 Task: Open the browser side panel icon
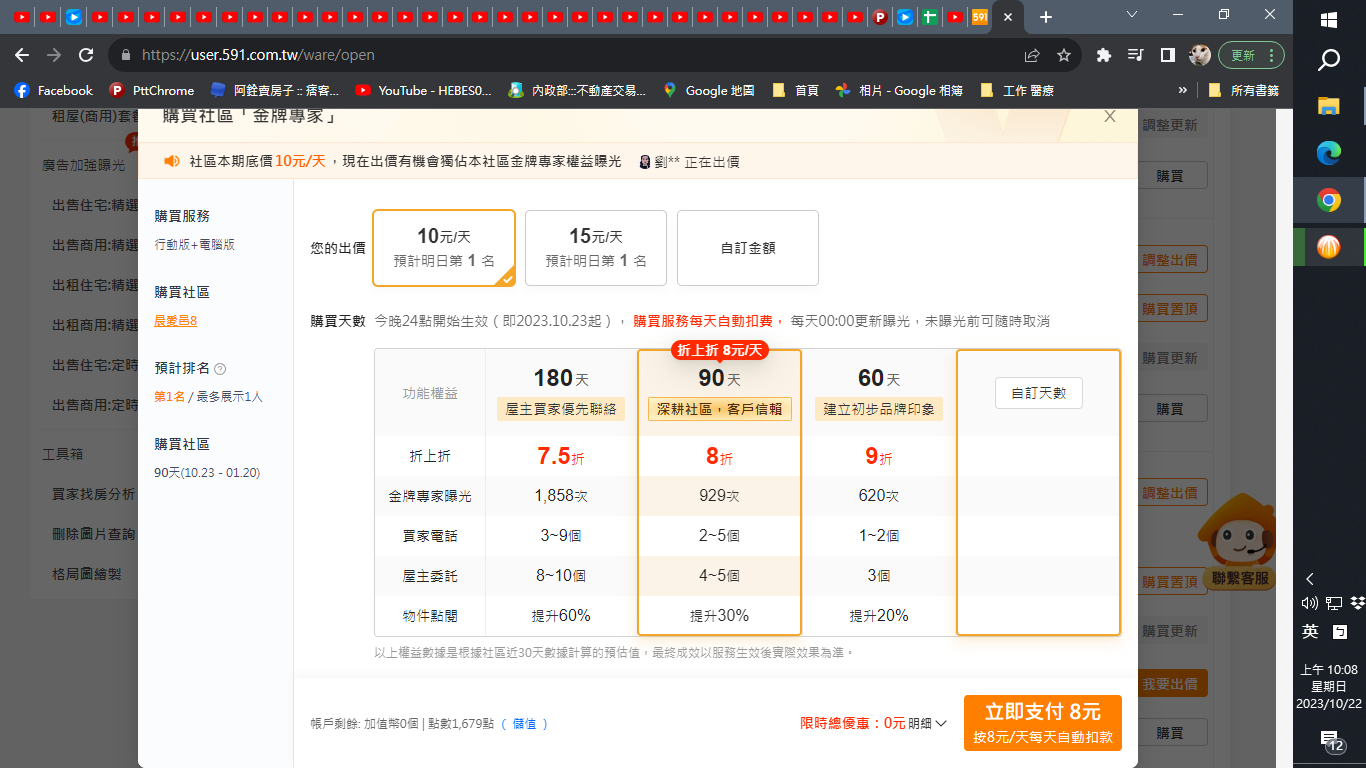[1167, 55]
